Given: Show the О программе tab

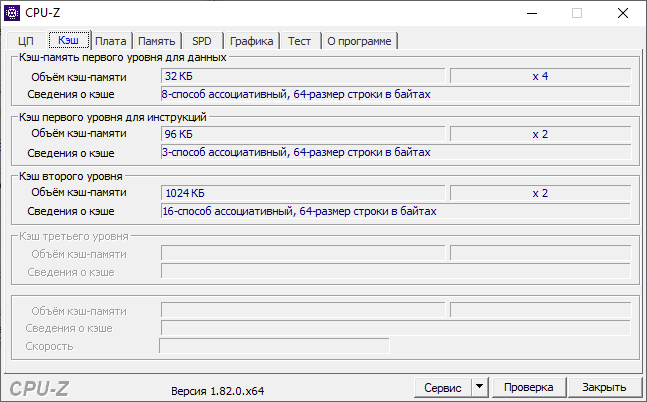Looking at the screenshot, I should pyautogui.click(x=359, y=41).
